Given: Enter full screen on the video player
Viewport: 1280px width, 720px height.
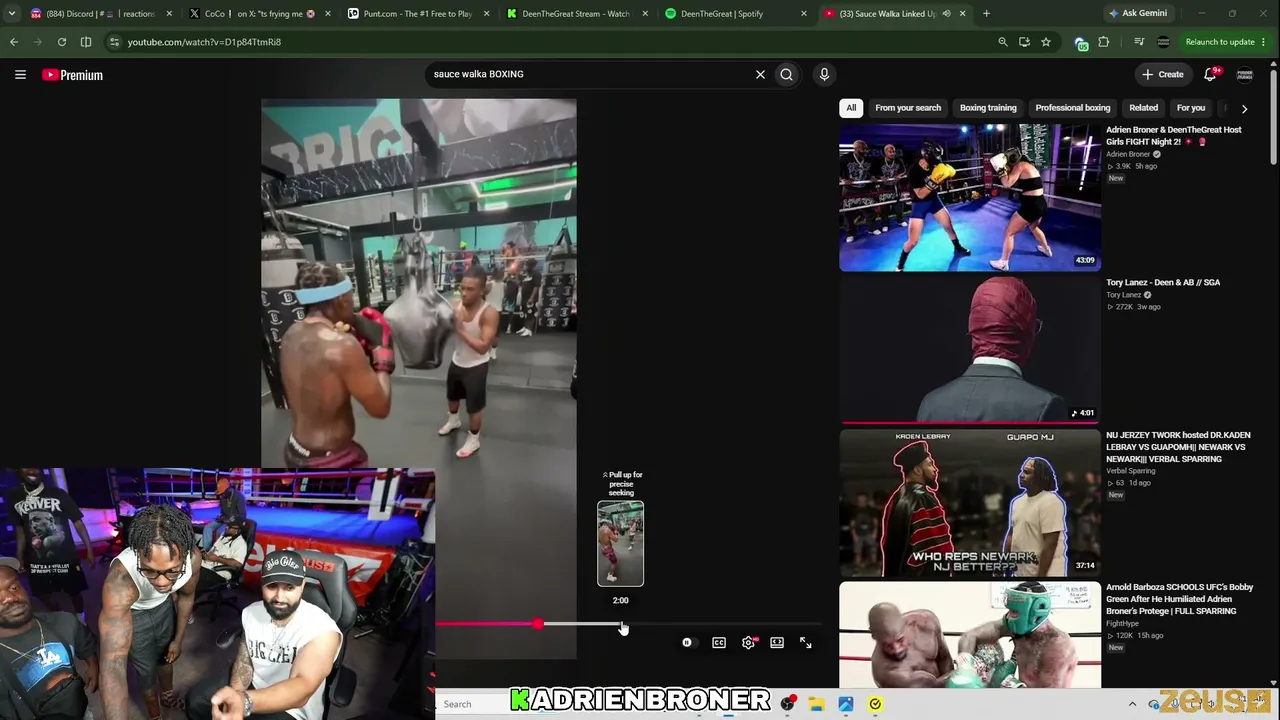Looking at the screenshot, I should (x=806, y=643).
